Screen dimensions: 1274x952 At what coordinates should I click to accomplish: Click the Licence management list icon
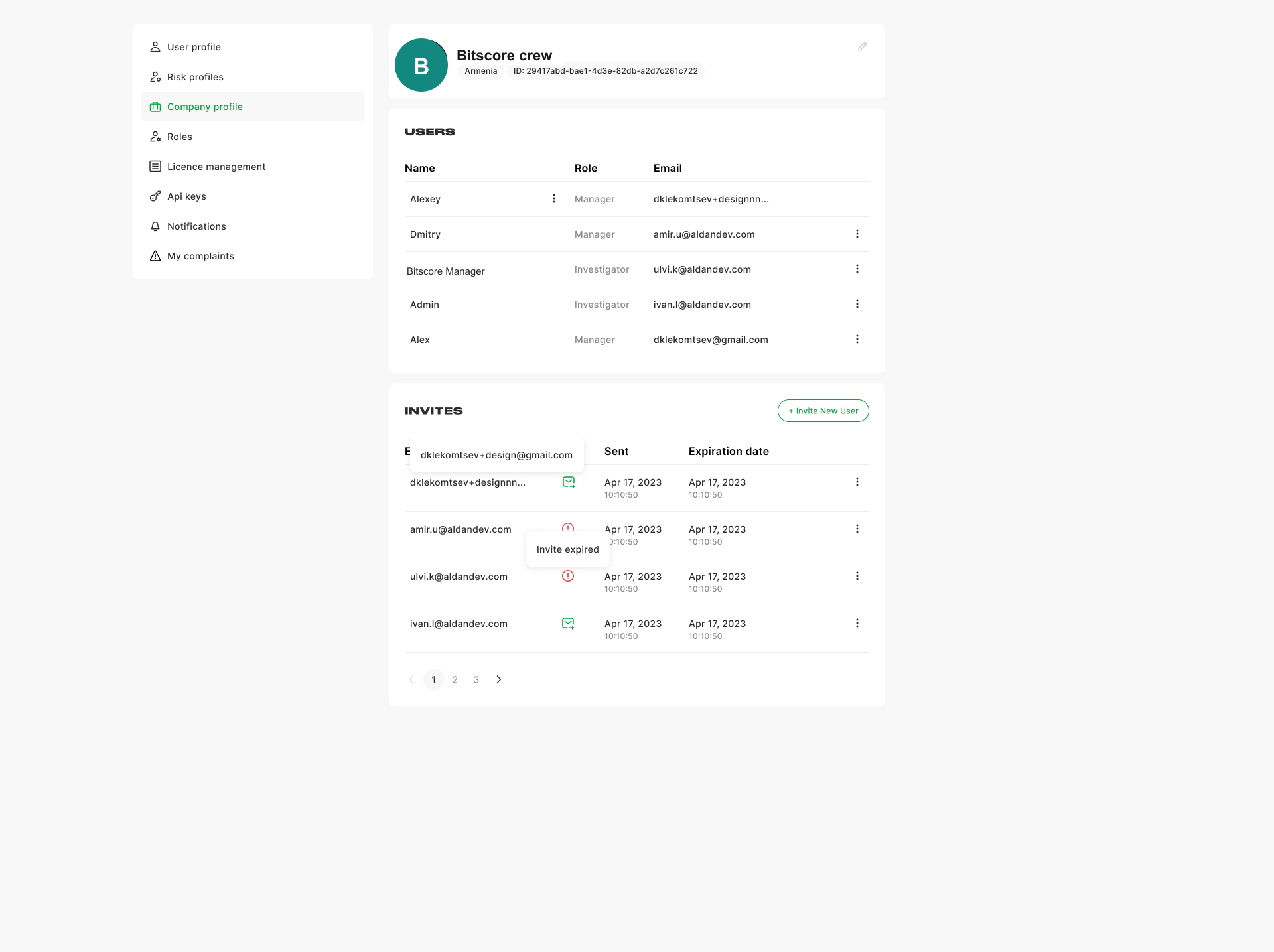(x=155, y=167)
